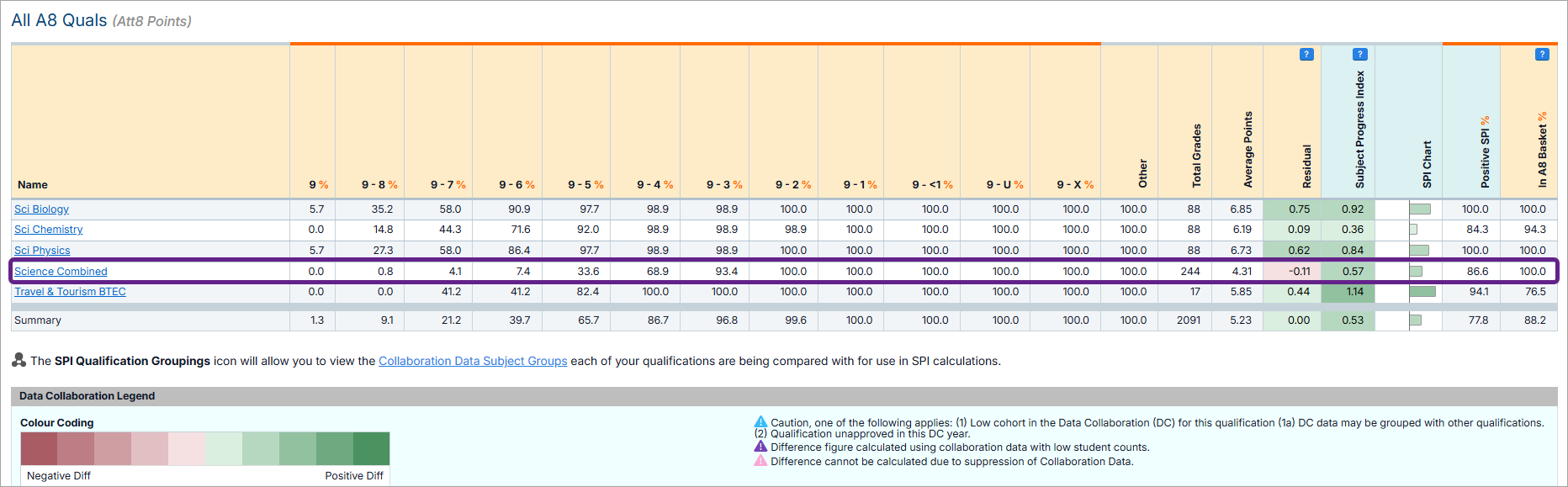The height and width of the screenshot is (487, 1568).
Task: Click the Name column header
Action: click(x=33, y=185)
